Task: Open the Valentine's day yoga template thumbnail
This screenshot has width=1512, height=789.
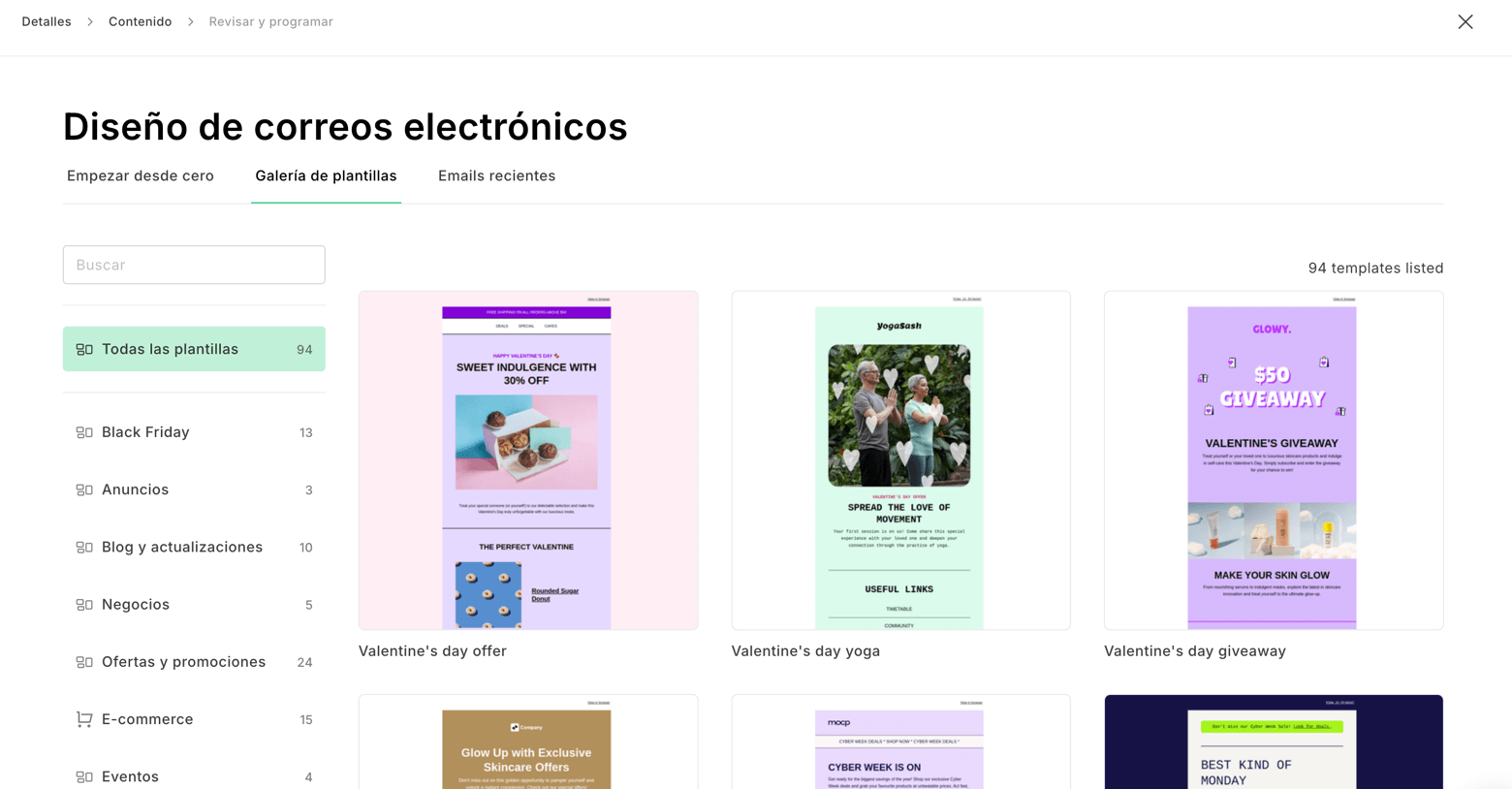Action: point(900,460)
